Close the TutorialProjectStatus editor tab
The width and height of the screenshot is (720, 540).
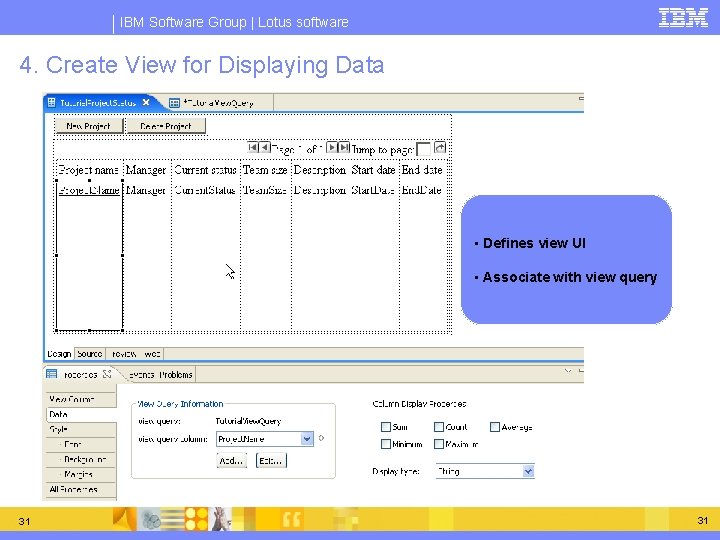[146, 102]
